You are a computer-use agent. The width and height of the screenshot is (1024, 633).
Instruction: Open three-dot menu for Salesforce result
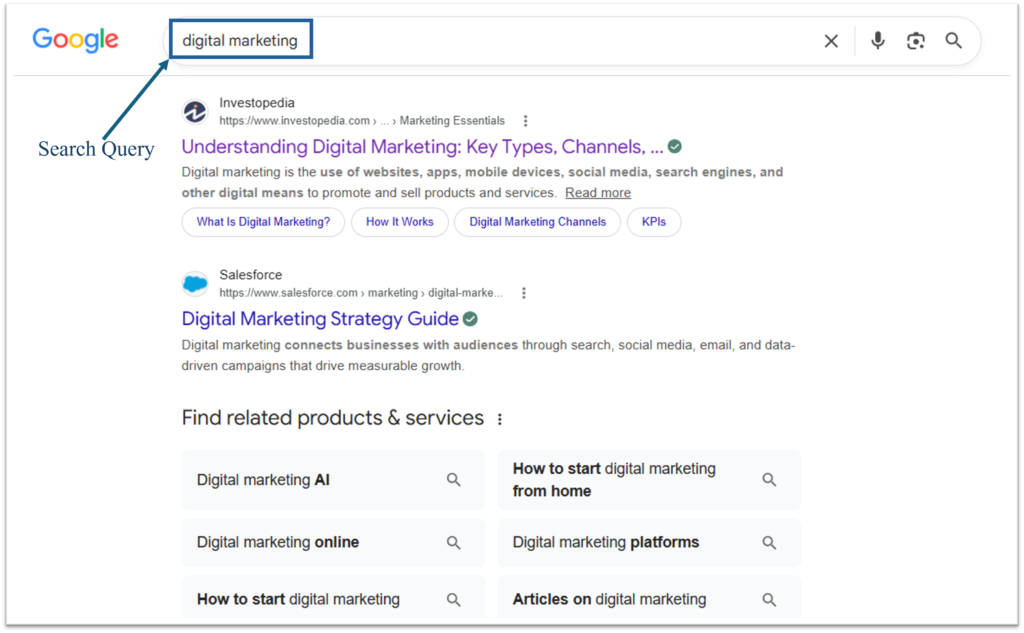[x=524, y=293]
